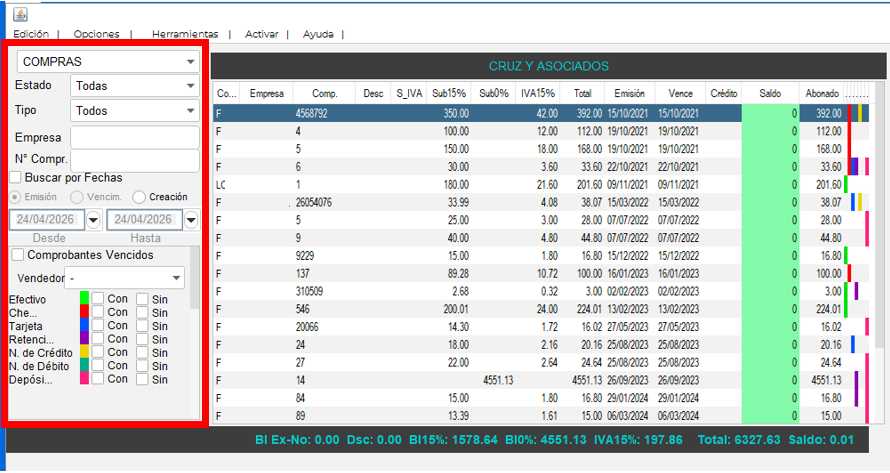This screenshot has height=473, width=890.
Task: Open the Vendedor dropdown
Action: click(x=124, y=278)
